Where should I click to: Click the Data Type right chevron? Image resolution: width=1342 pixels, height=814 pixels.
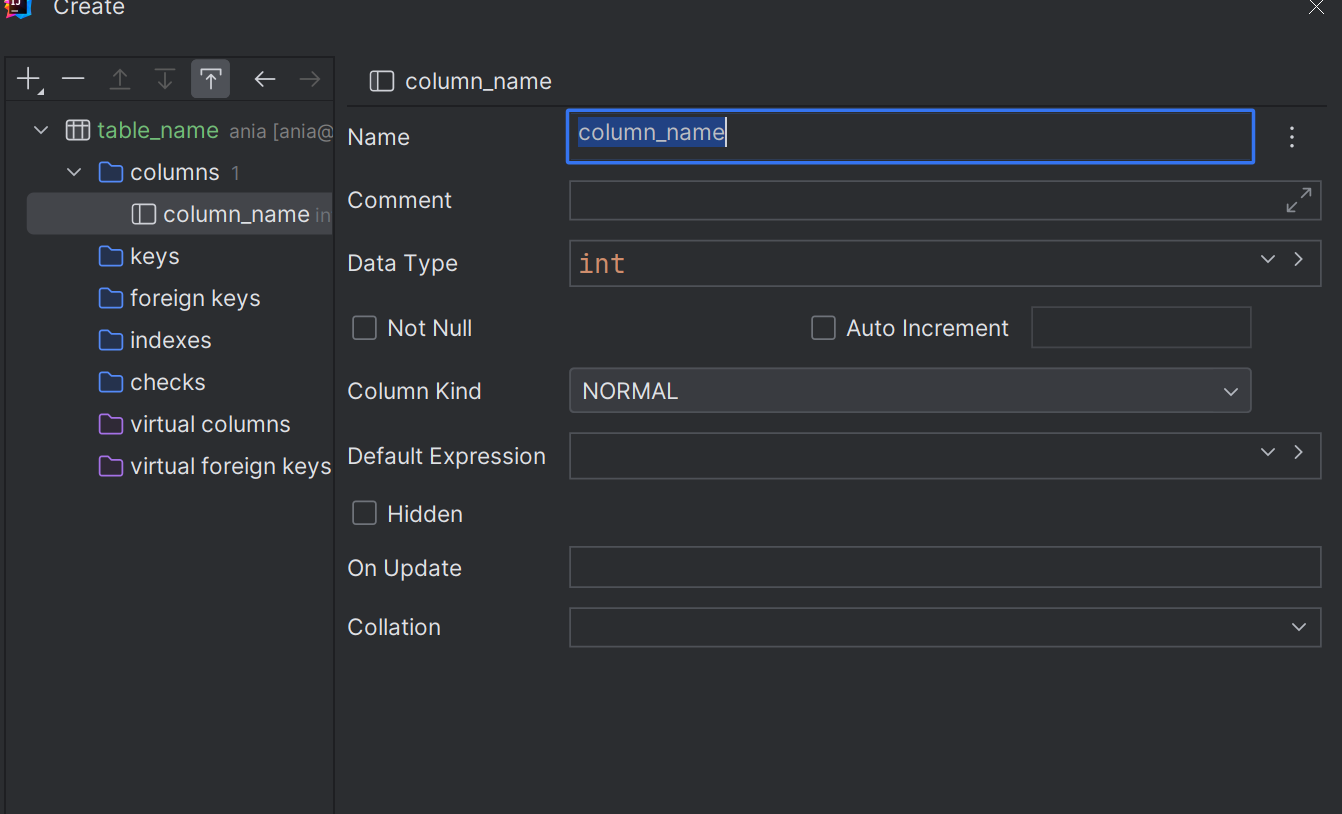pos(1298,259)
